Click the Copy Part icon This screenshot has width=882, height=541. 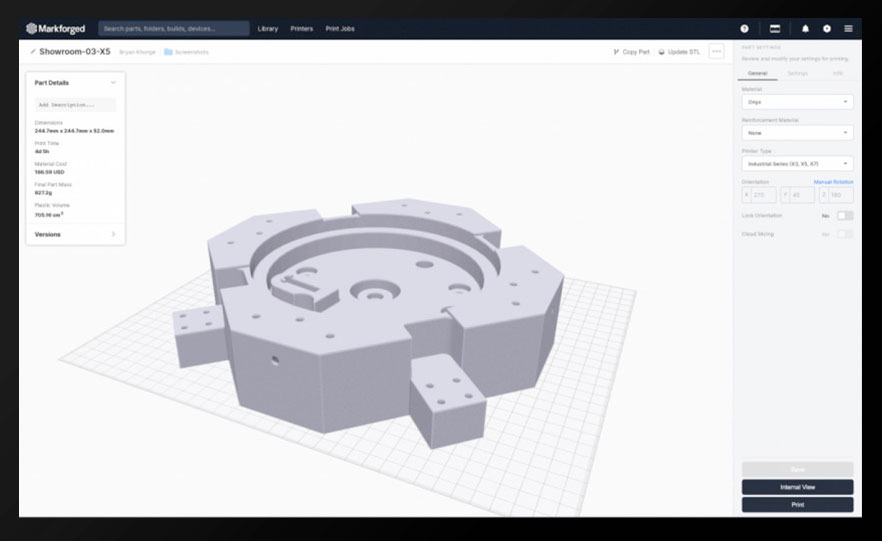[x=616, y=52]
